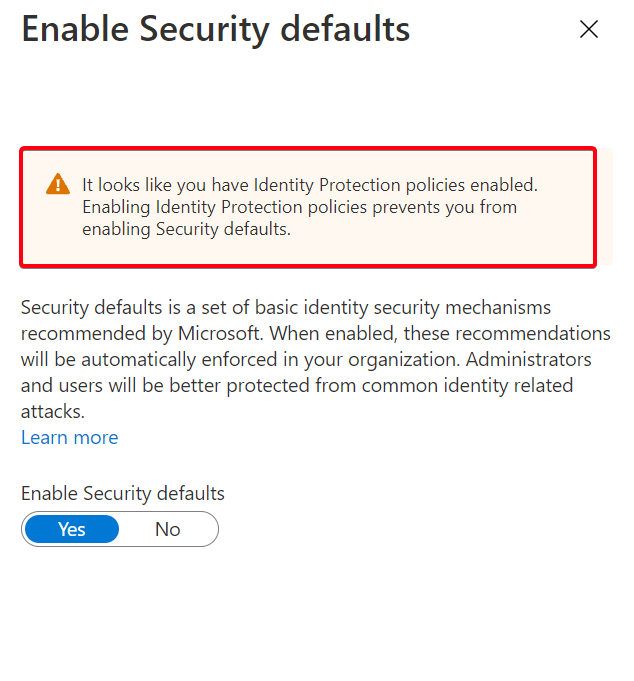
Task: Click "enabling Security defaults." in the warning
Action: click(x=186, y=229)
